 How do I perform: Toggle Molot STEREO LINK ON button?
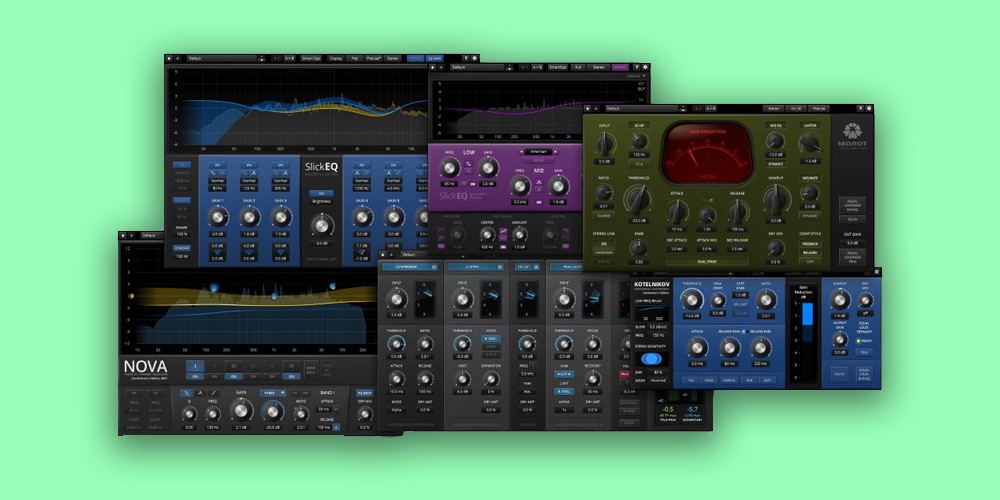603,243
